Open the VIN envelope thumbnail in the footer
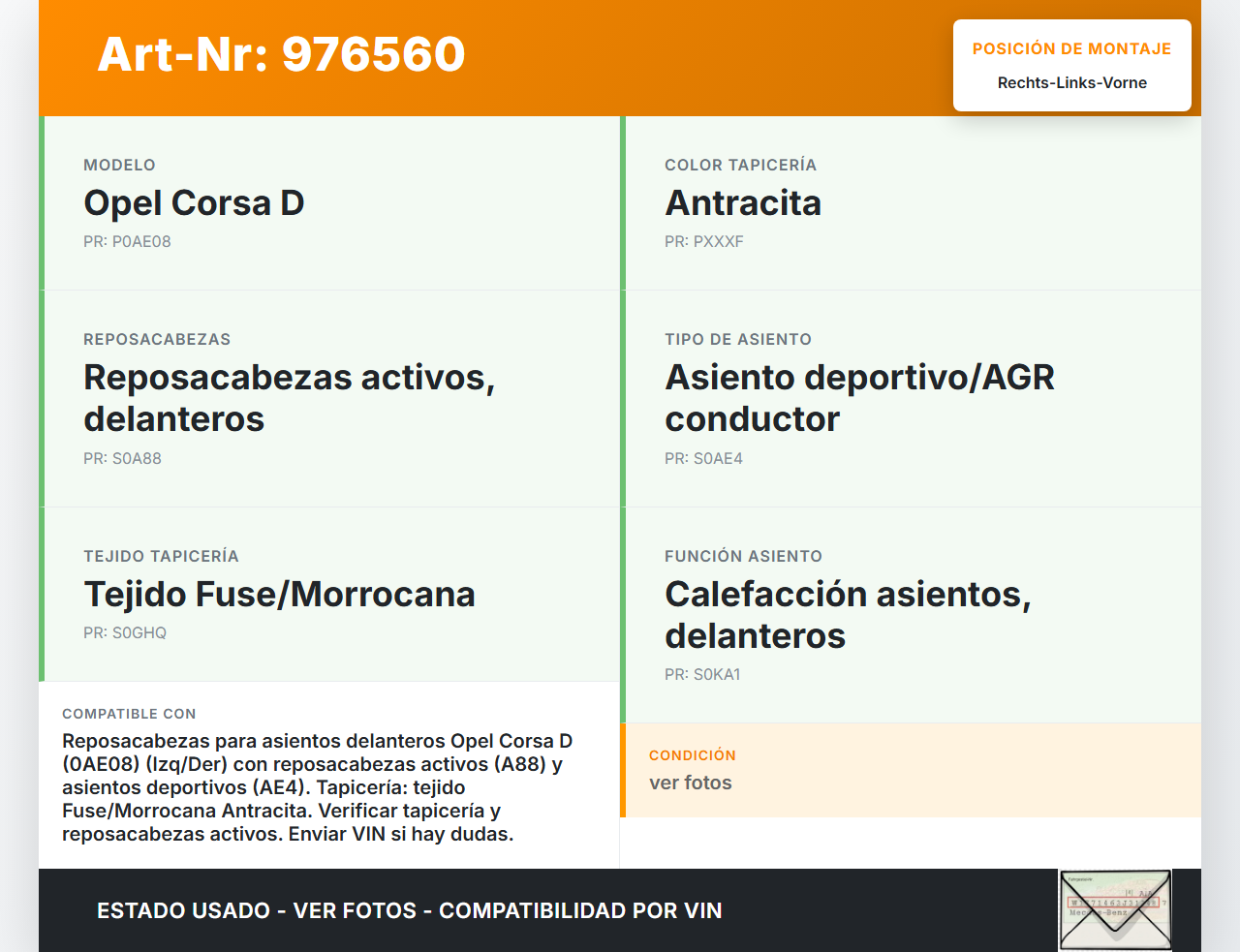The height and width of the screenshot is (952, 1240). [x=1115, y=910]
